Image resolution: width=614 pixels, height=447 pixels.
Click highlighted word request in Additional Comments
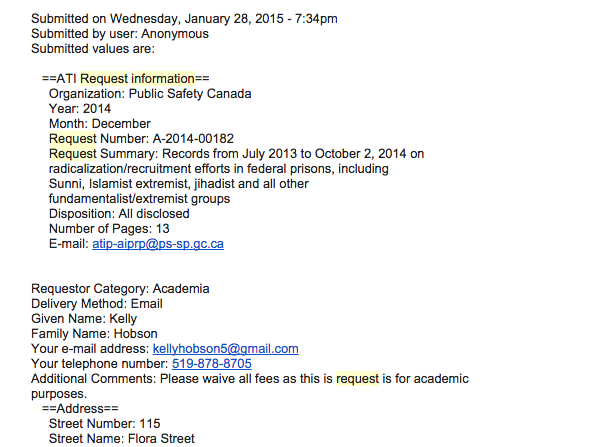coord(357,378)
